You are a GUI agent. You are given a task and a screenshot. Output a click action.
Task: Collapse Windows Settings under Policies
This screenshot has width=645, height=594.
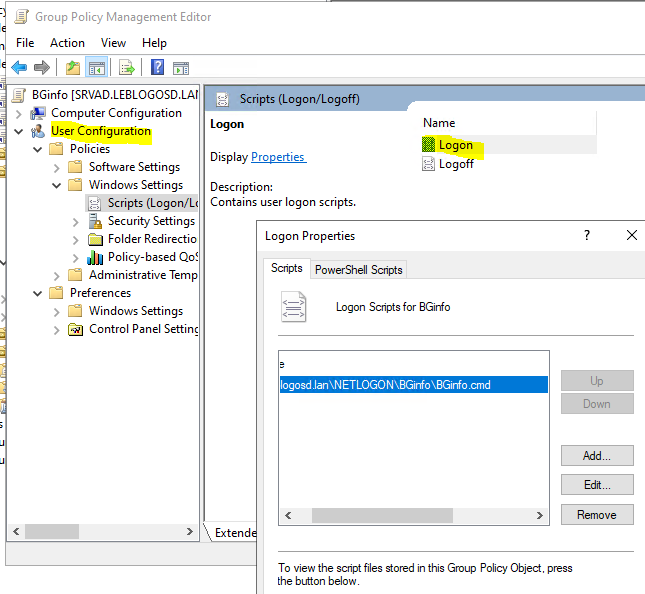pyautogui.click(x=56, y=186)
